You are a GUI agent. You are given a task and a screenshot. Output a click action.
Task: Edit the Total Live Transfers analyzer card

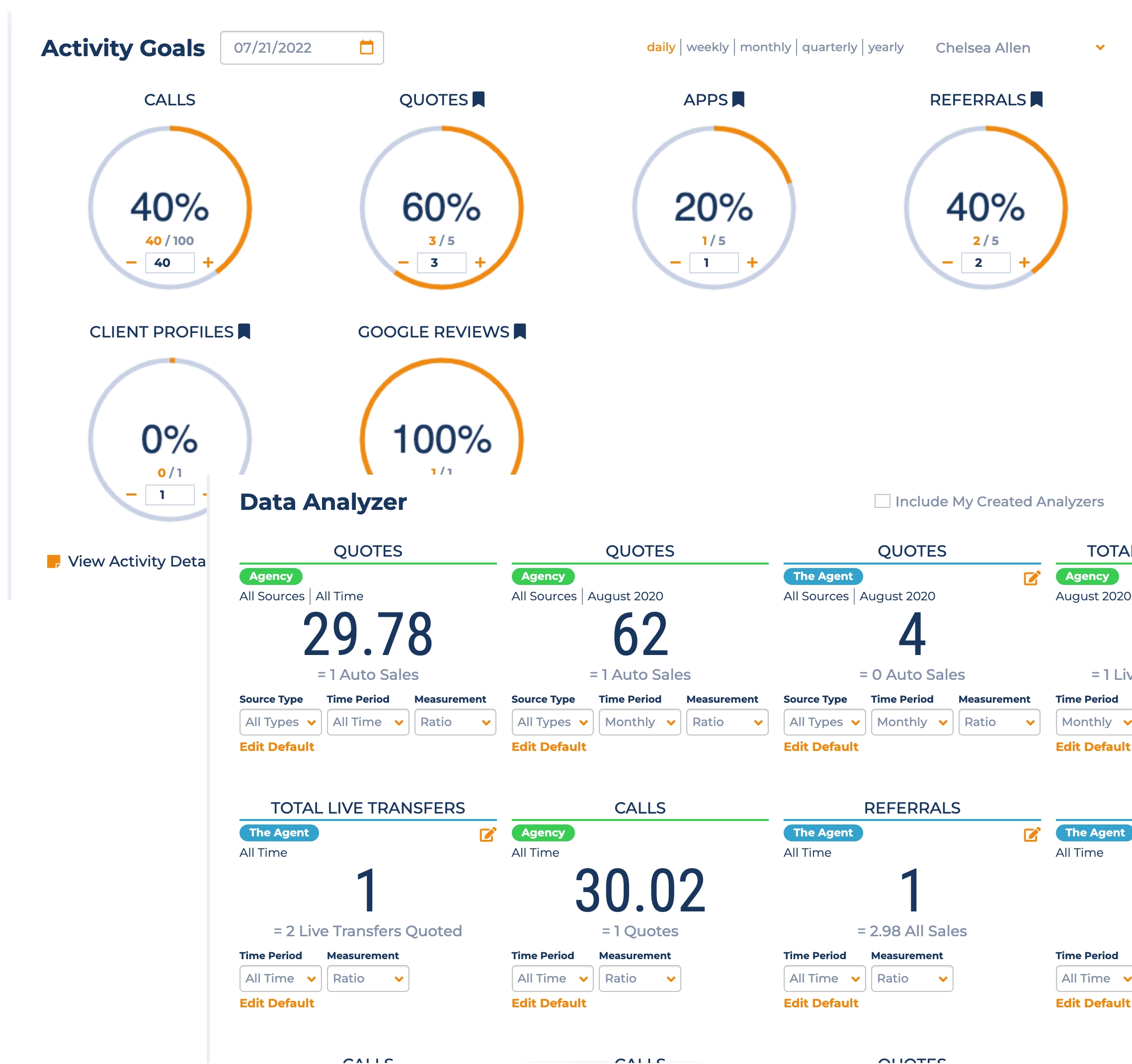[x=488, y=834]
